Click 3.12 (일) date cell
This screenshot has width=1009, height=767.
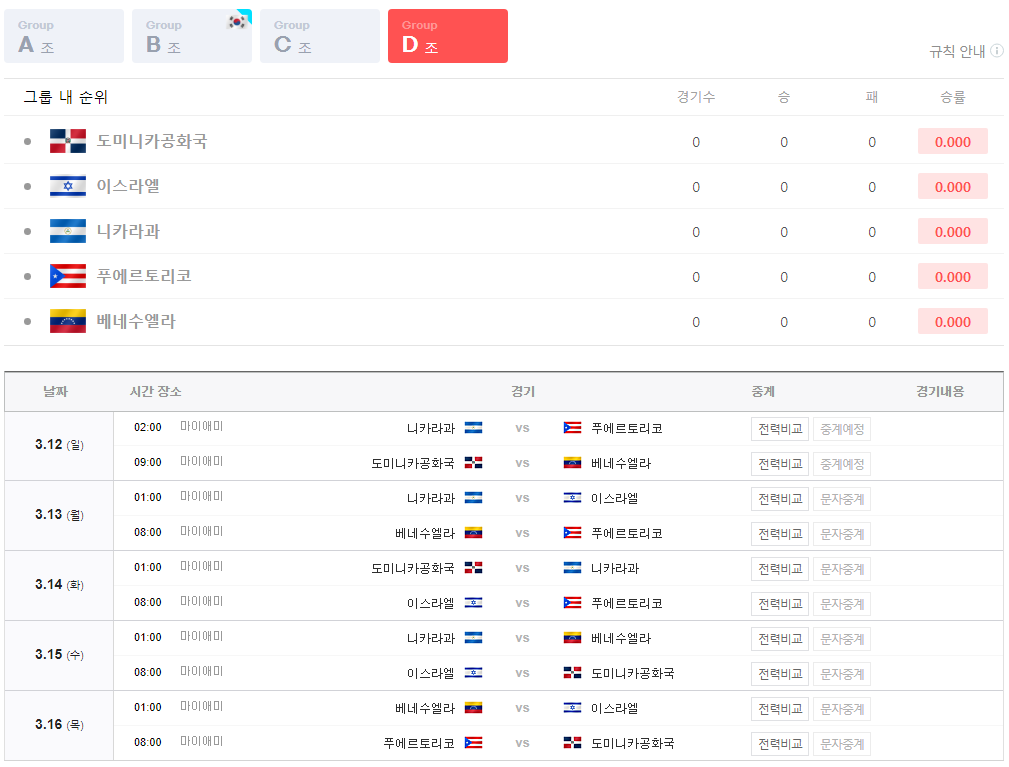(59, 445)
